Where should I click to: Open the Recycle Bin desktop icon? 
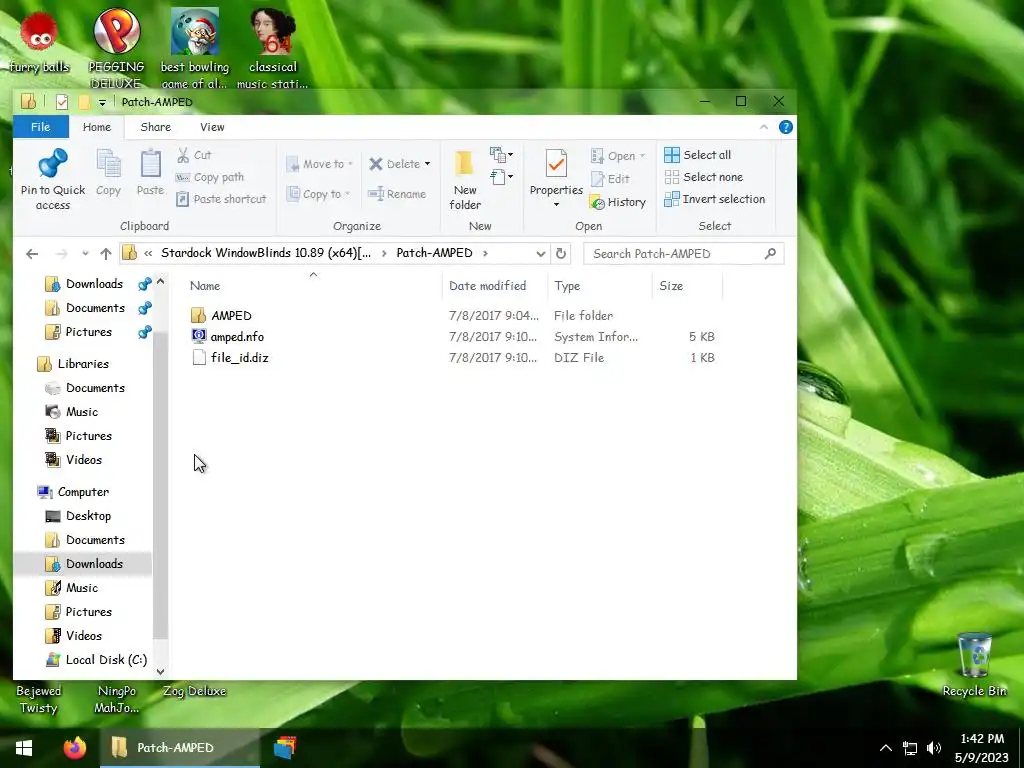pyautogui.click(x=974, y=664)
